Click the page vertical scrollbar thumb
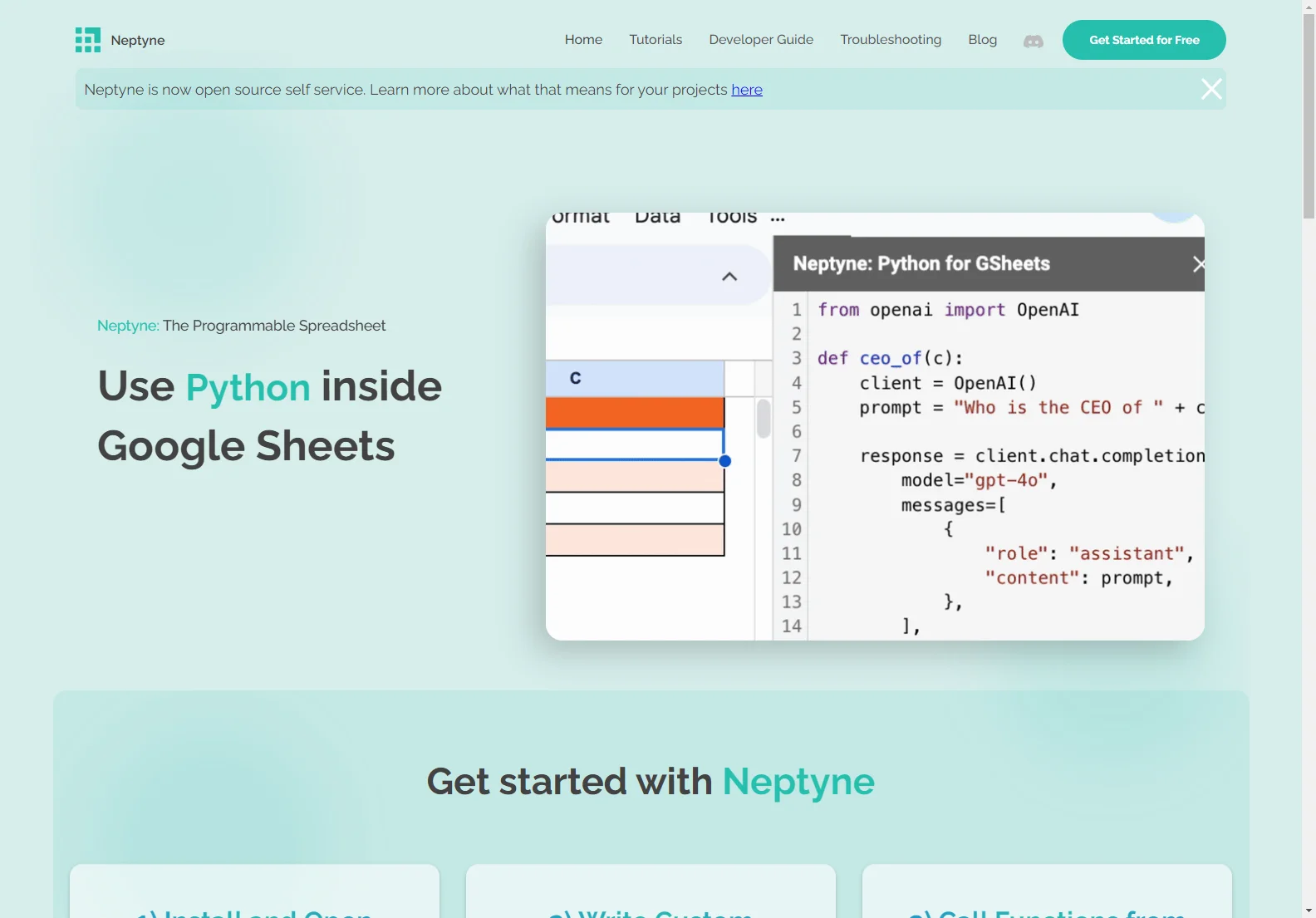 (x=1309, y=116)
